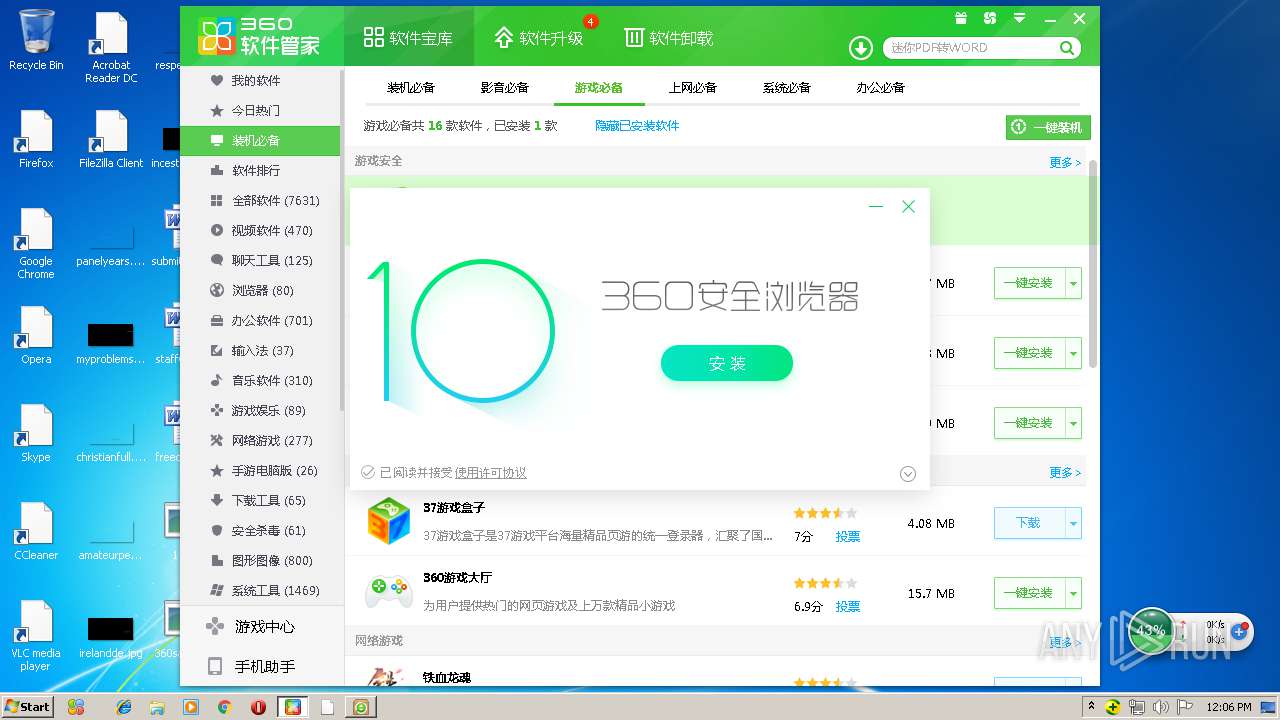
Task: Open dropdown arrow beside 360游戏大厅 一键安装
Action: [1073, 593]
